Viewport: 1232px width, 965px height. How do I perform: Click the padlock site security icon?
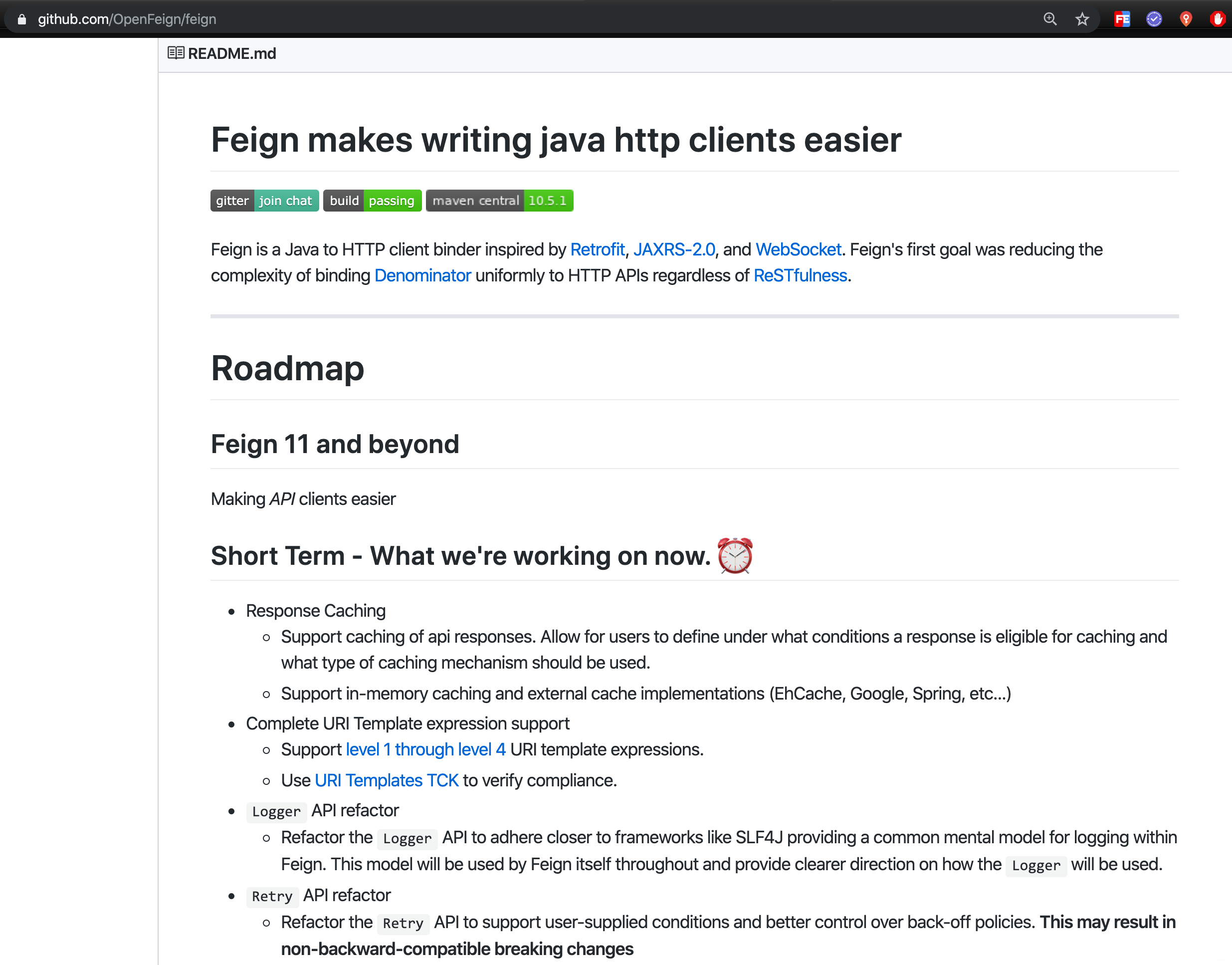click(21, 19)
